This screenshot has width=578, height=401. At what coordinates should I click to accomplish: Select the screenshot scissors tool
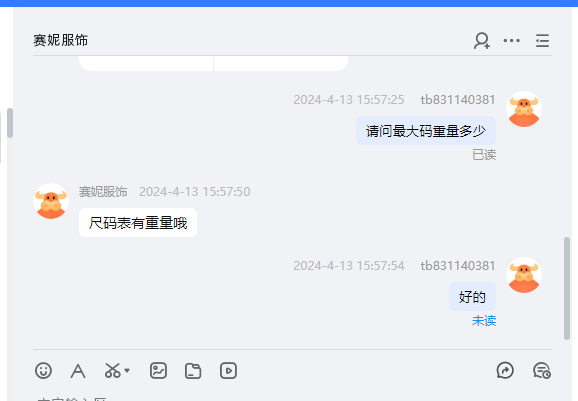tap(112, 370)
